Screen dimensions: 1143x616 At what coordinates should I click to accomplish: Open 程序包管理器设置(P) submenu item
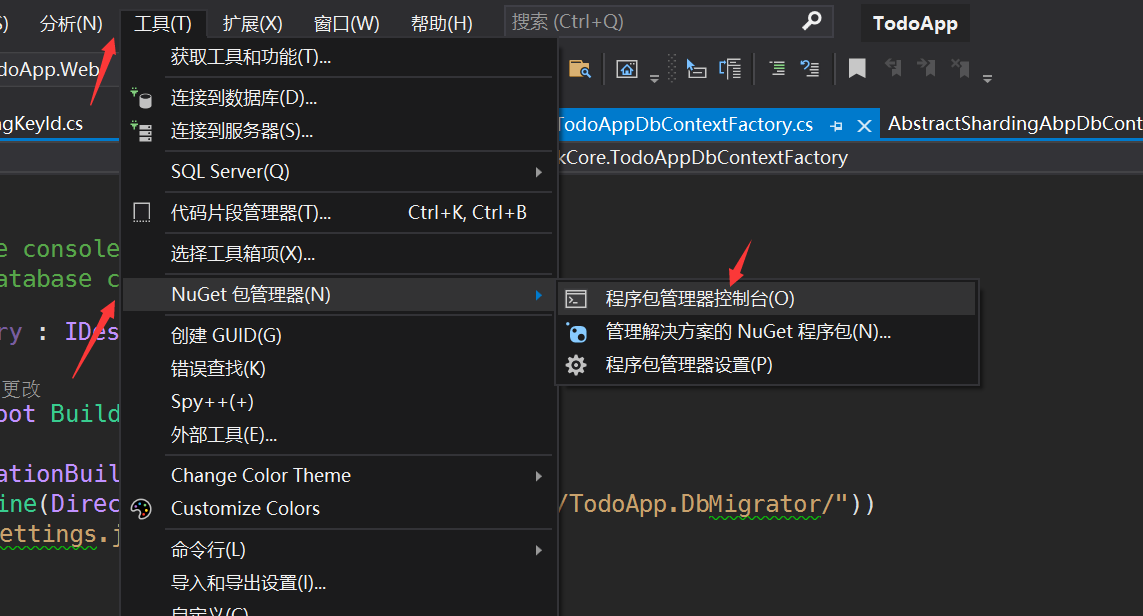[x=767, y=365]
